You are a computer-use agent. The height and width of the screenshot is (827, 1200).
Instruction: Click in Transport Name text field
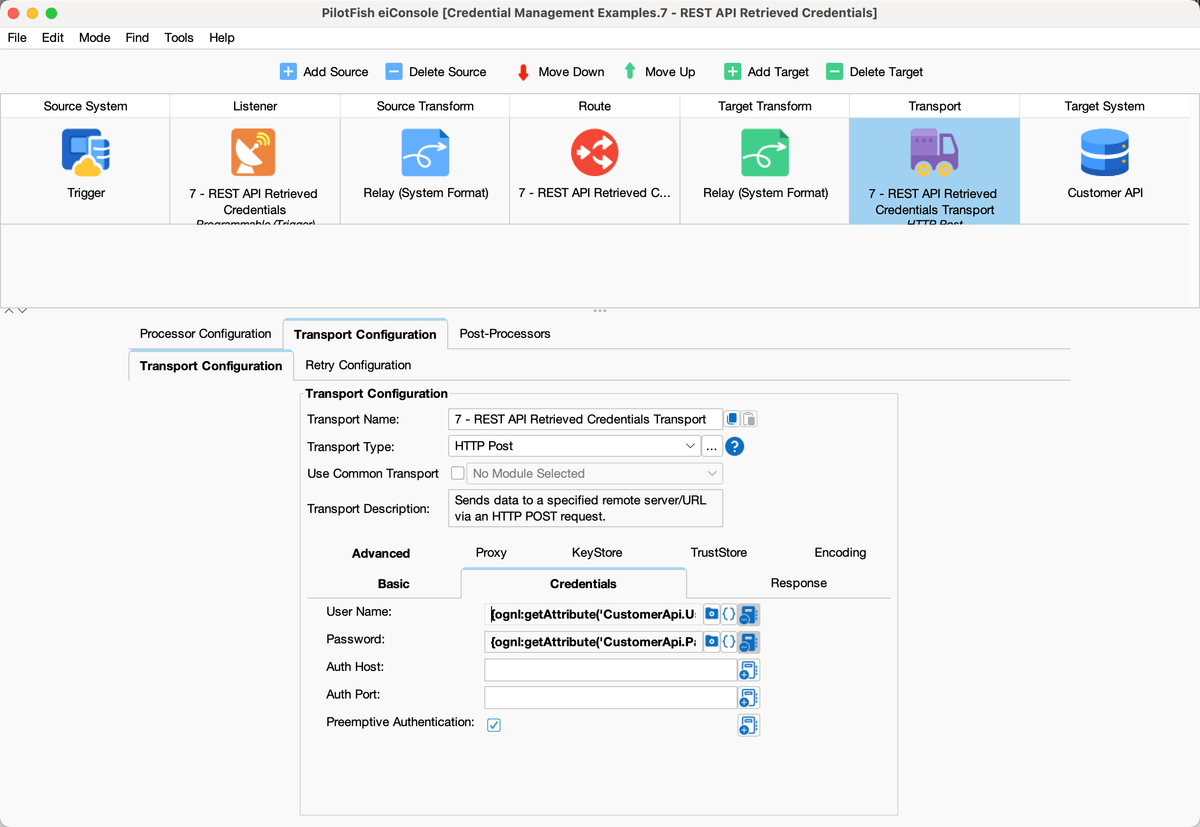point(585,419)
